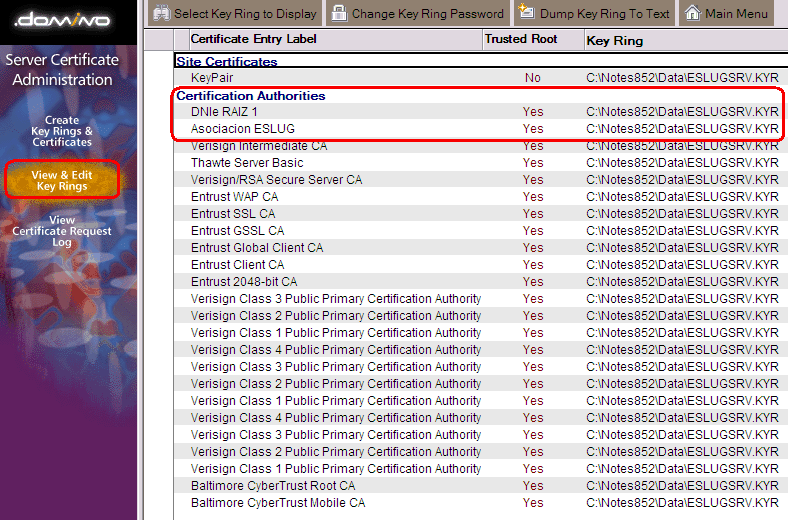The width and height of the screenshot is (788, 520).
Task: Select Entrust SSL CA entry
Action: pos(233,214)
